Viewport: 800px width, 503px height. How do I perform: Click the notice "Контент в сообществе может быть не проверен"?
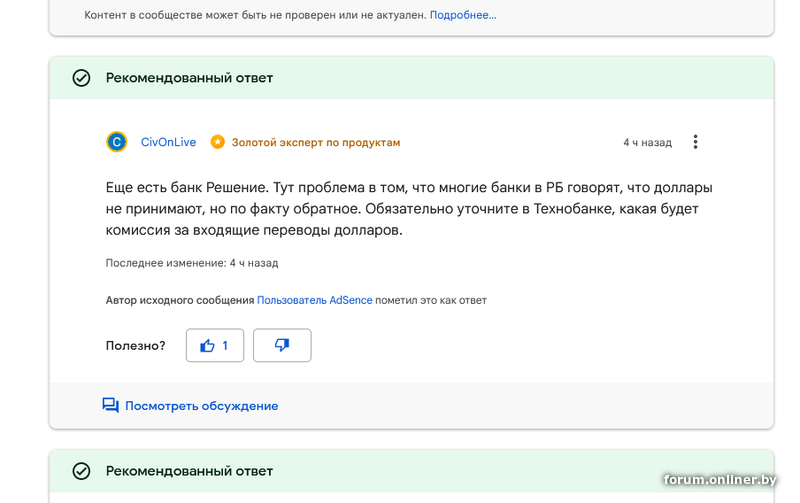(x=255, y=15)
